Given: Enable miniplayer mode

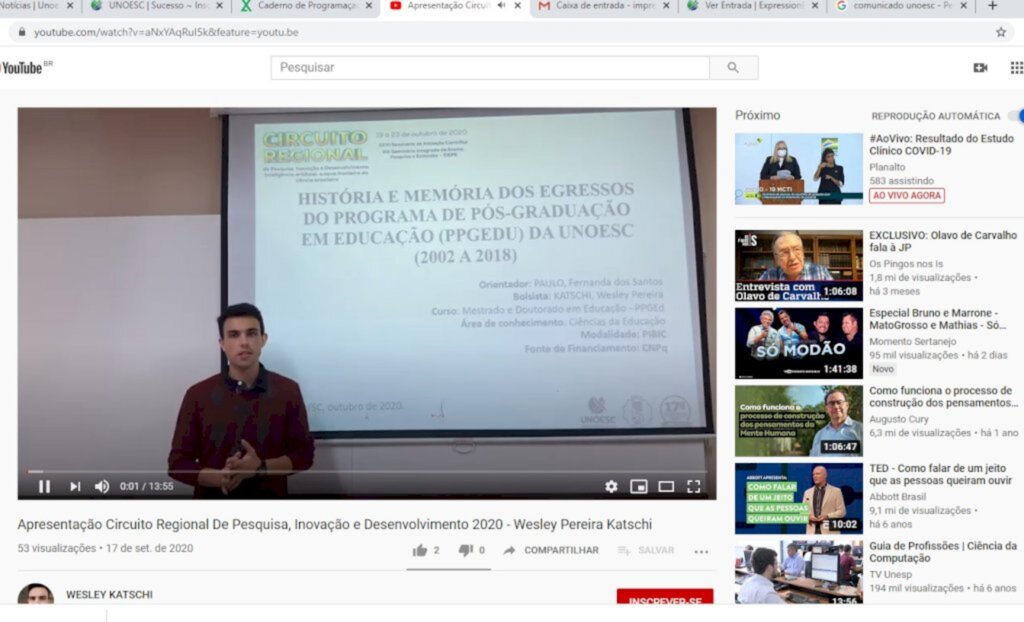Looking at the screenshot, I should pyautogui.click(x=639, y=486).
